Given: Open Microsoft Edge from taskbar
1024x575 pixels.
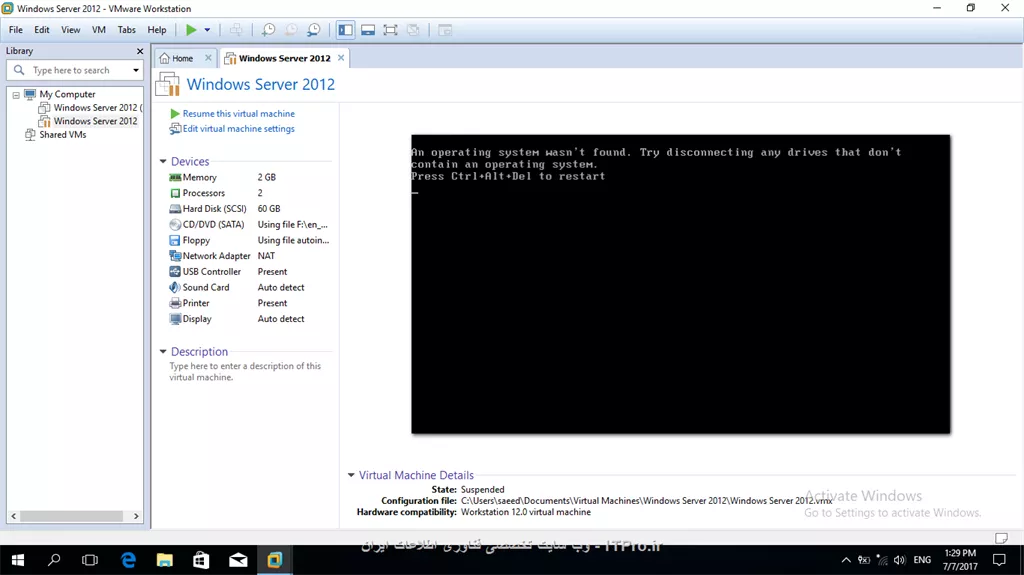Looking at the screenshot, I should pos(129,560).
